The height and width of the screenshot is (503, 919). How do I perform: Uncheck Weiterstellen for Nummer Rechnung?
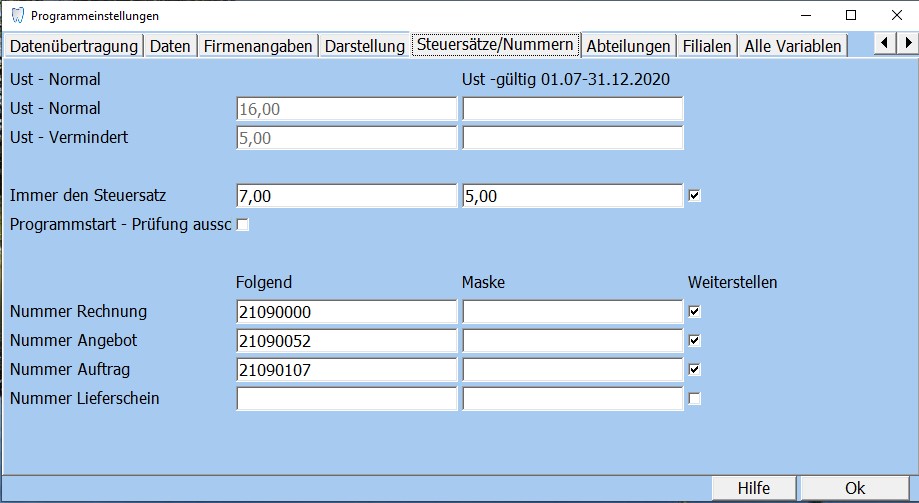point(695,312)
